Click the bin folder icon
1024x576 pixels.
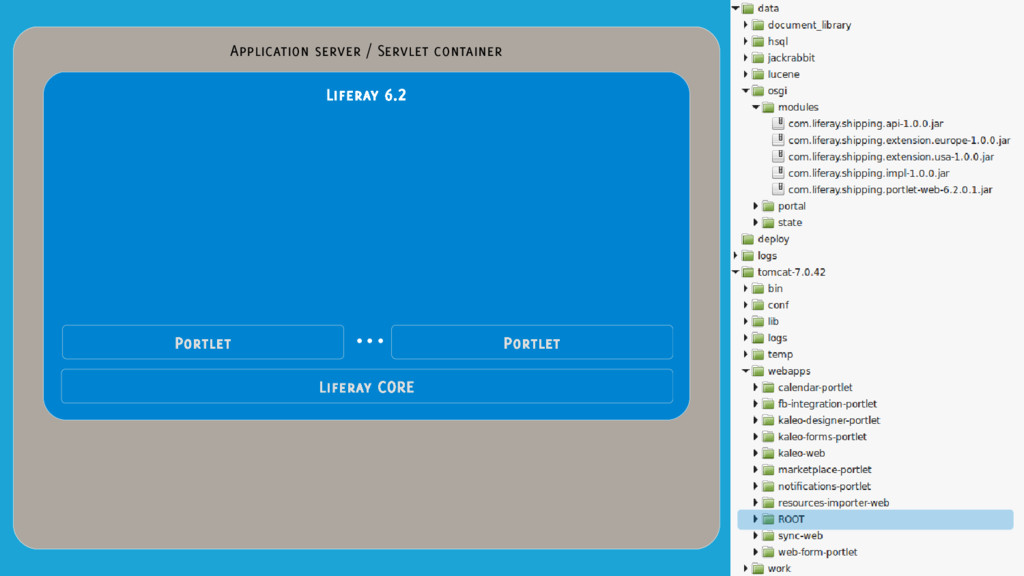[758, 288]
